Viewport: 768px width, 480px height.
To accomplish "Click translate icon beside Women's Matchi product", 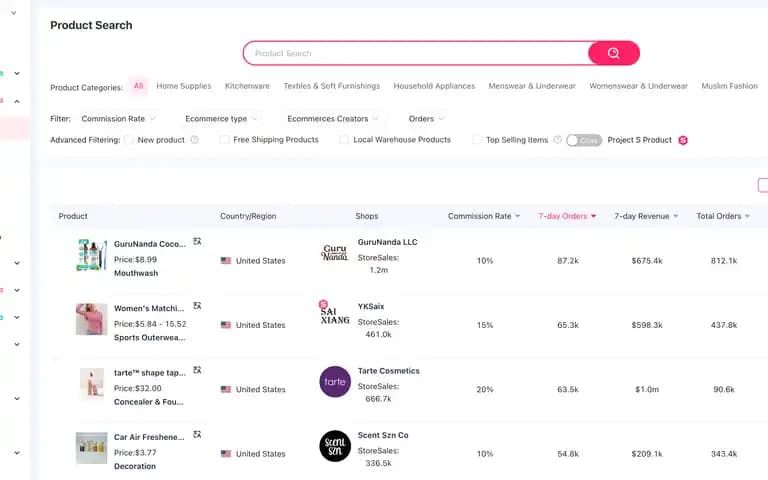I will (197, 306).
